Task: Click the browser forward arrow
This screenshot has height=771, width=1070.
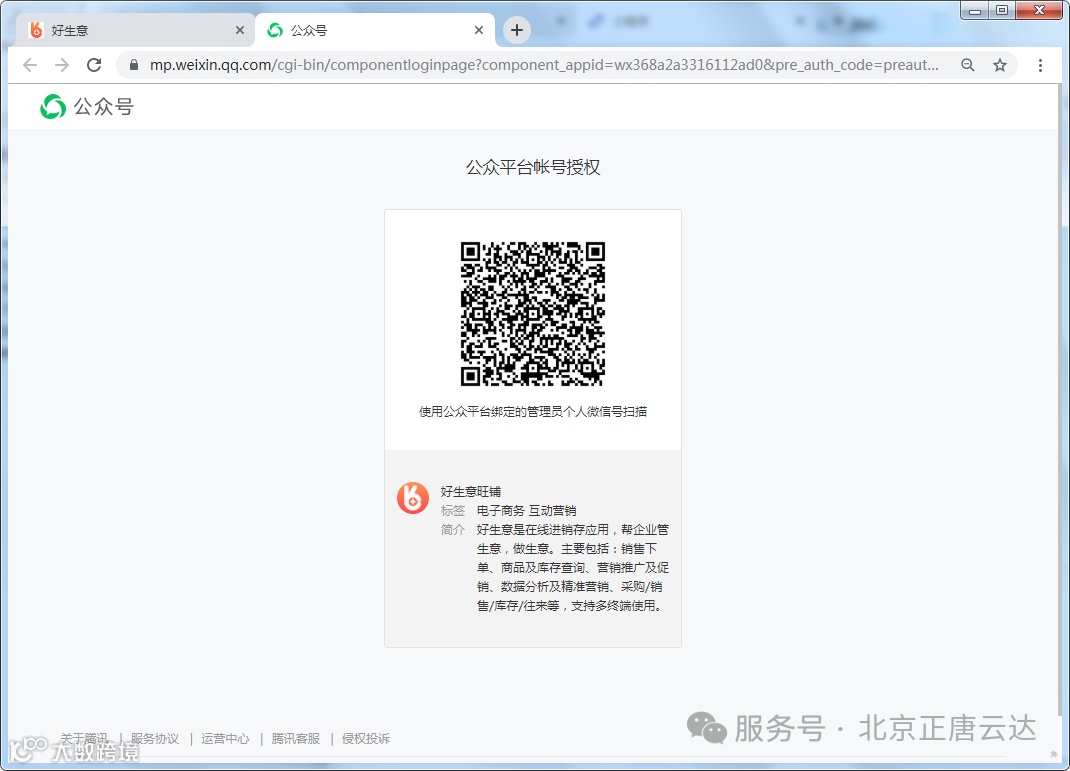Action: coord(62,65)
